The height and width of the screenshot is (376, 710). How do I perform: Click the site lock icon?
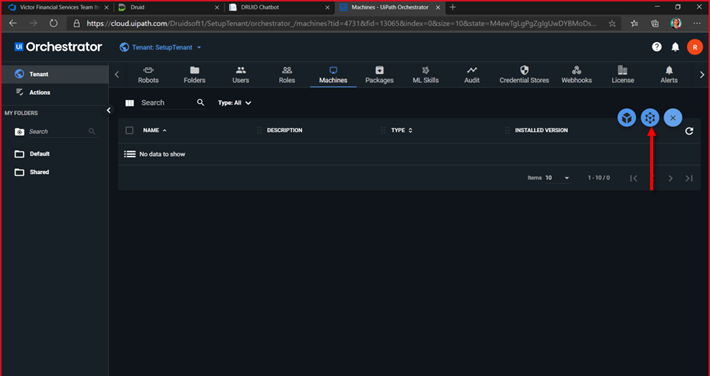pos(77,24)
